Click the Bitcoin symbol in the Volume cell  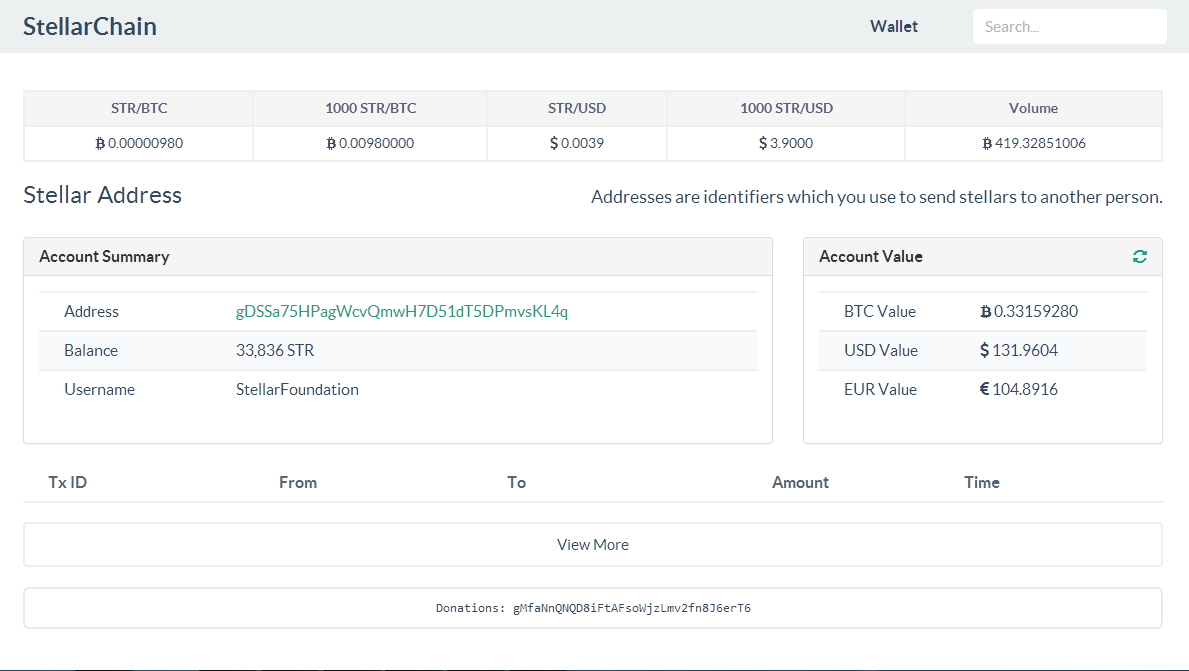tap(987, 144)
